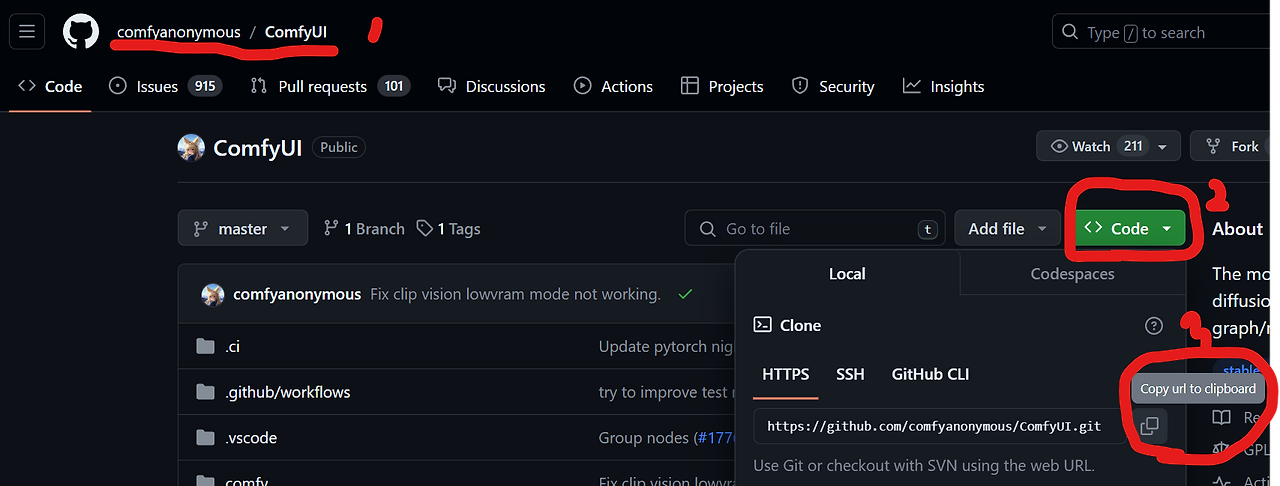Click the Go to file search field
The width and height of the screenshot is (1280, 486).
pyautogui.click(x=815, y=229)
